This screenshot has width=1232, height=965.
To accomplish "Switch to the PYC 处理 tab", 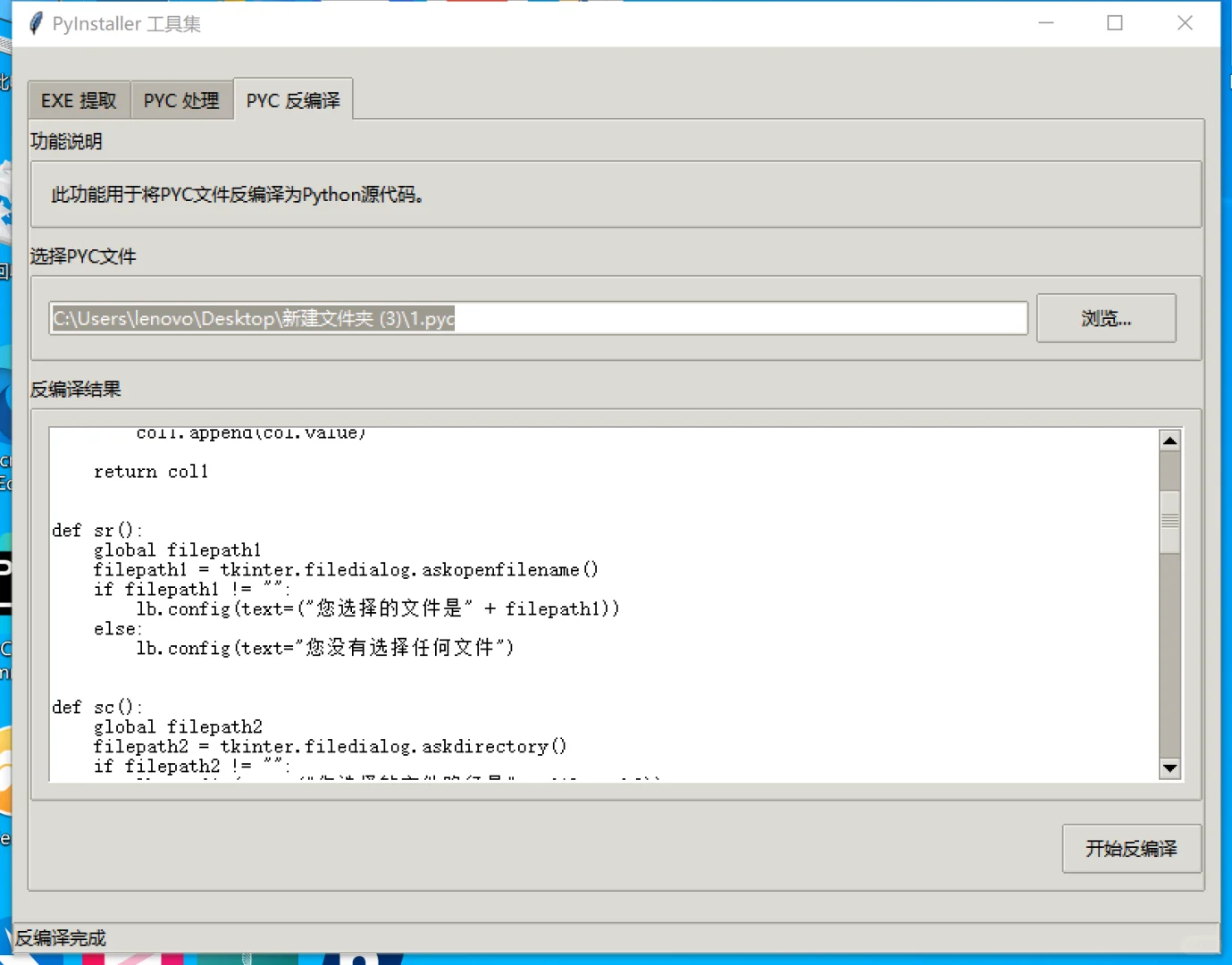I will 181,99.
